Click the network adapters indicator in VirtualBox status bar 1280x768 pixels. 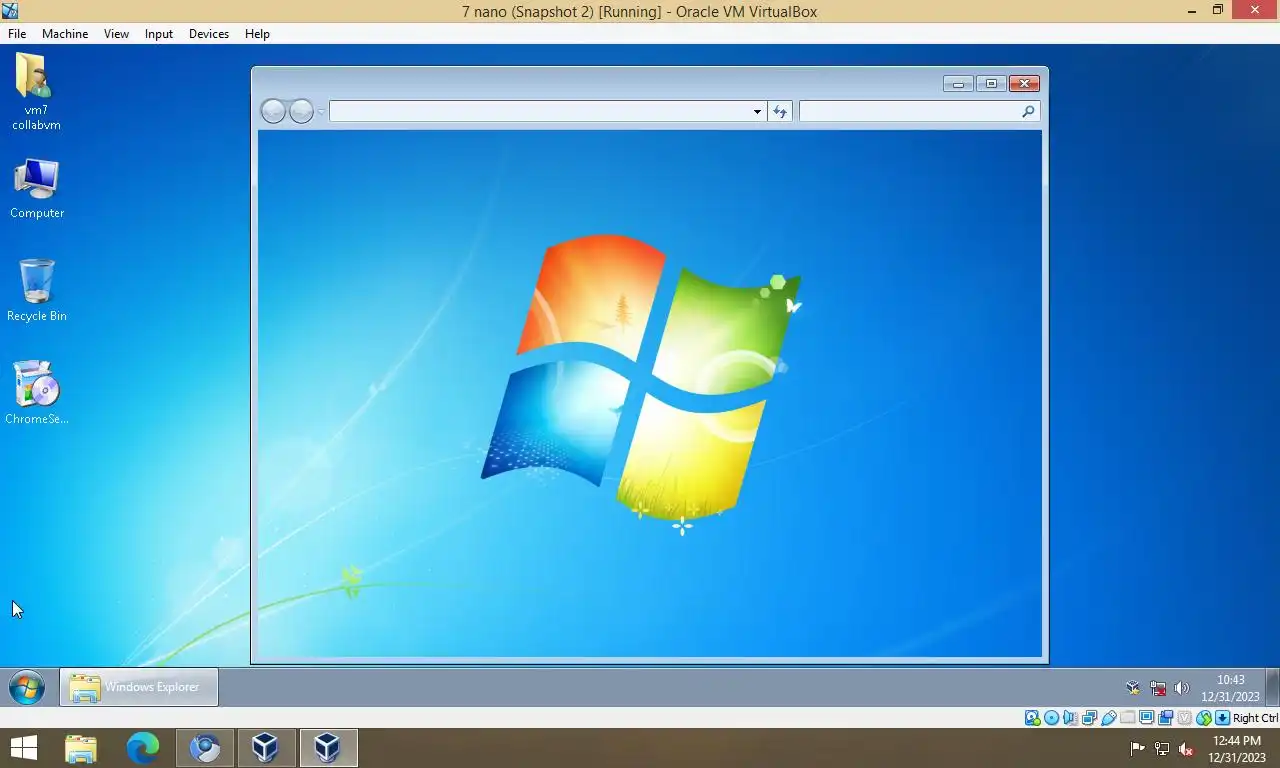[1089, 718]
